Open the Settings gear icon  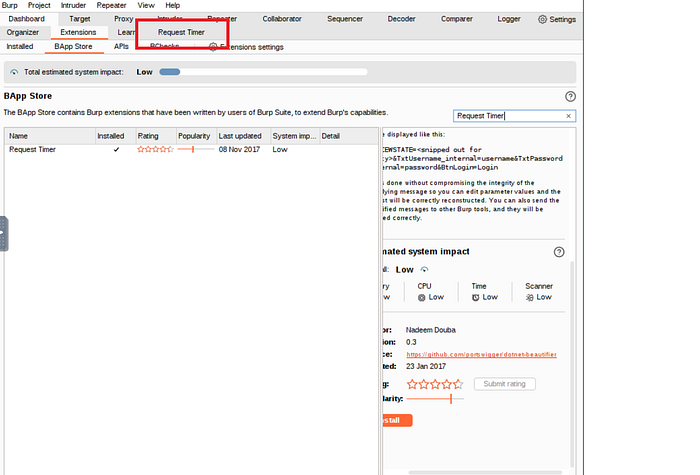coord(542,19)
